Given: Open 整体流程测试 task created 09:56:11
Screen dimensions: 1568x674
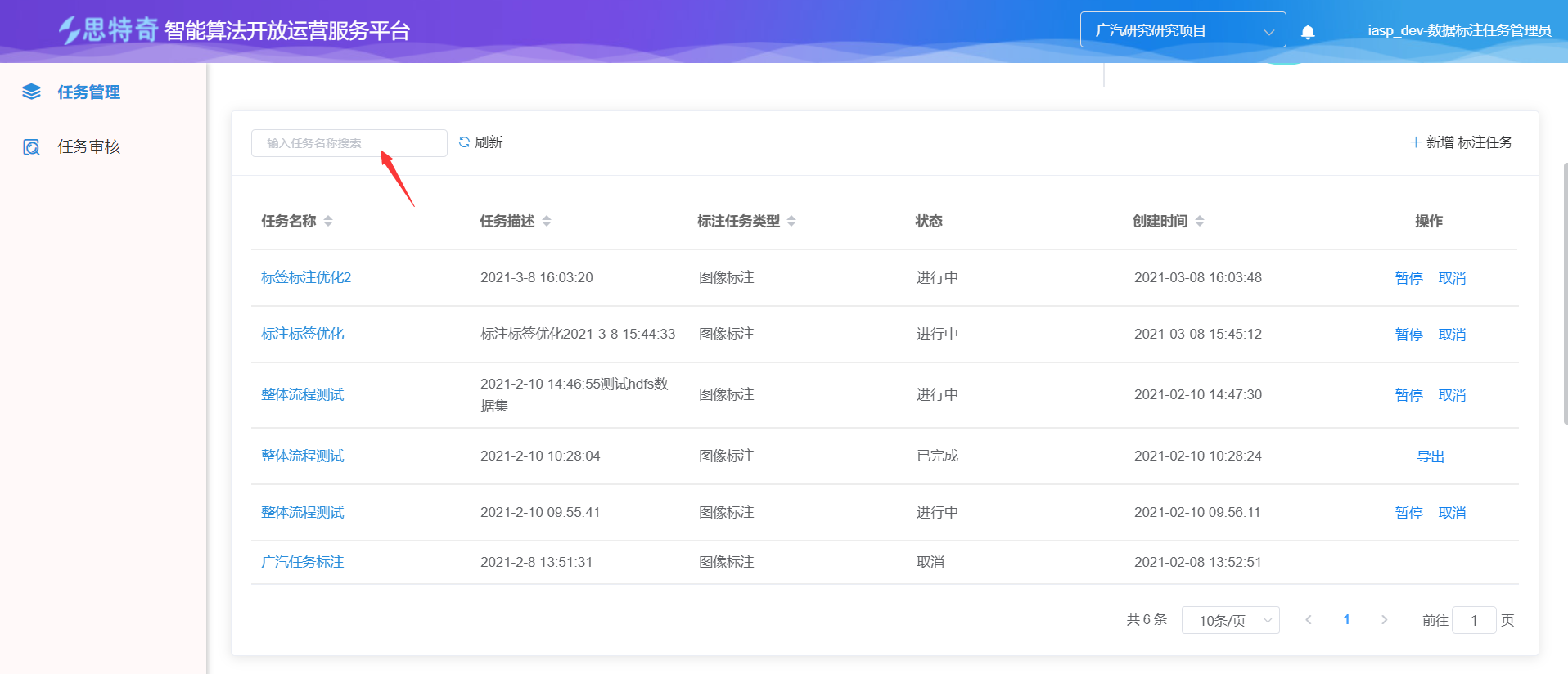Looking at the screenshot, I should [303, 512].
